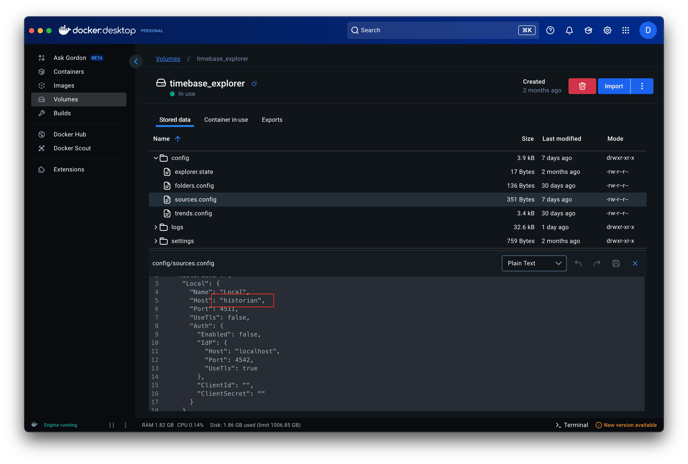Switch to the Container in-use tab
The width and height of the screenshot is (688, 464).
(x=226, y=120)
